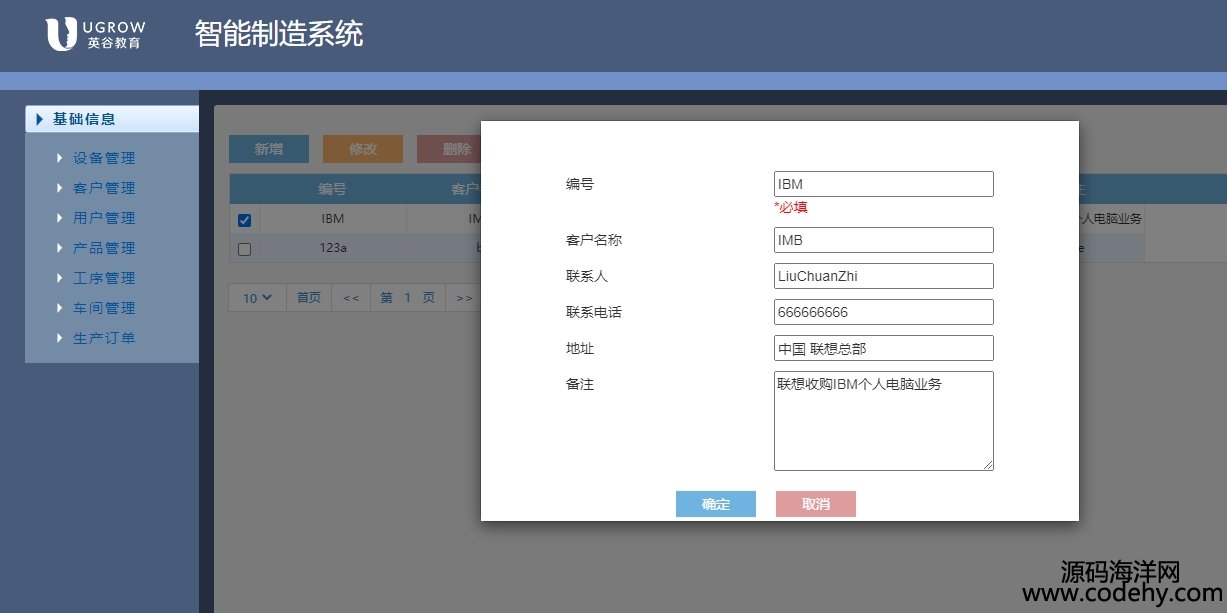Click the << previous page button
This screenshot has height=613, width=1227.
pyautogui.click(x=351, y=298)
